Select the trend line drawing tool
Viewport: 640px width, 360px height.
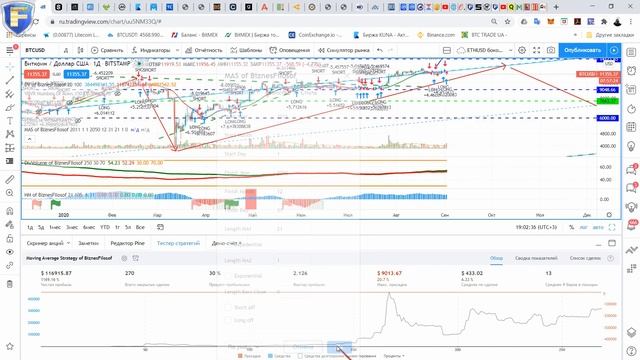click(10, 80)
